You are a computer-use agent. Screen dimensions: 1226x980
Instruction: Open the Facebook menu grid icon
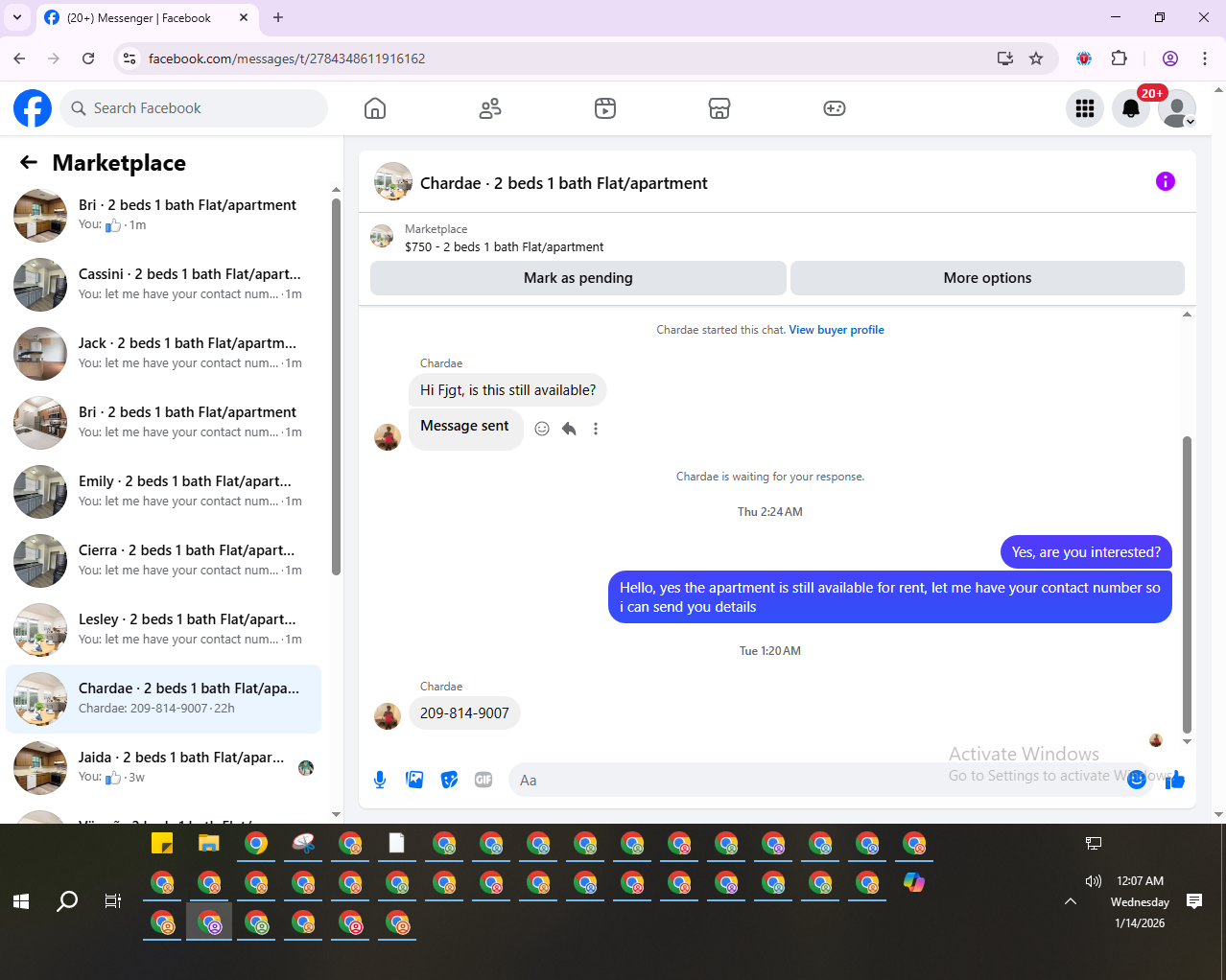pyautogui.click(x=1085, y=108)
